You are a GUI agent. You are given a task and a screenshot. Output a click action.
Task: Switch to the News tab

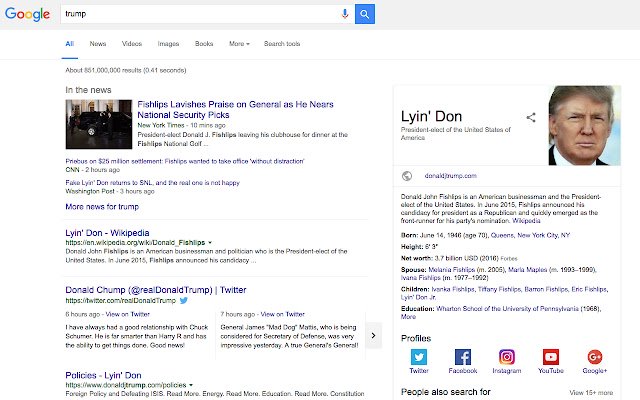98,44
